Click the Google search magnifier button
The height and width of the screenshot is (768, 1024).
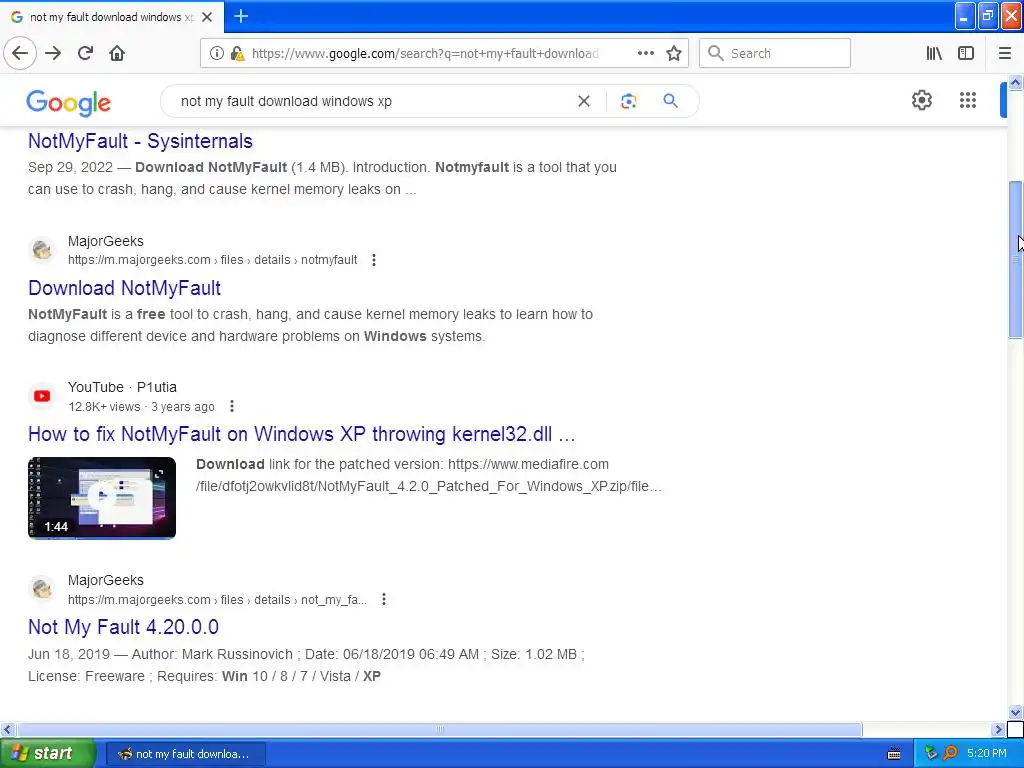coord(670,101)
